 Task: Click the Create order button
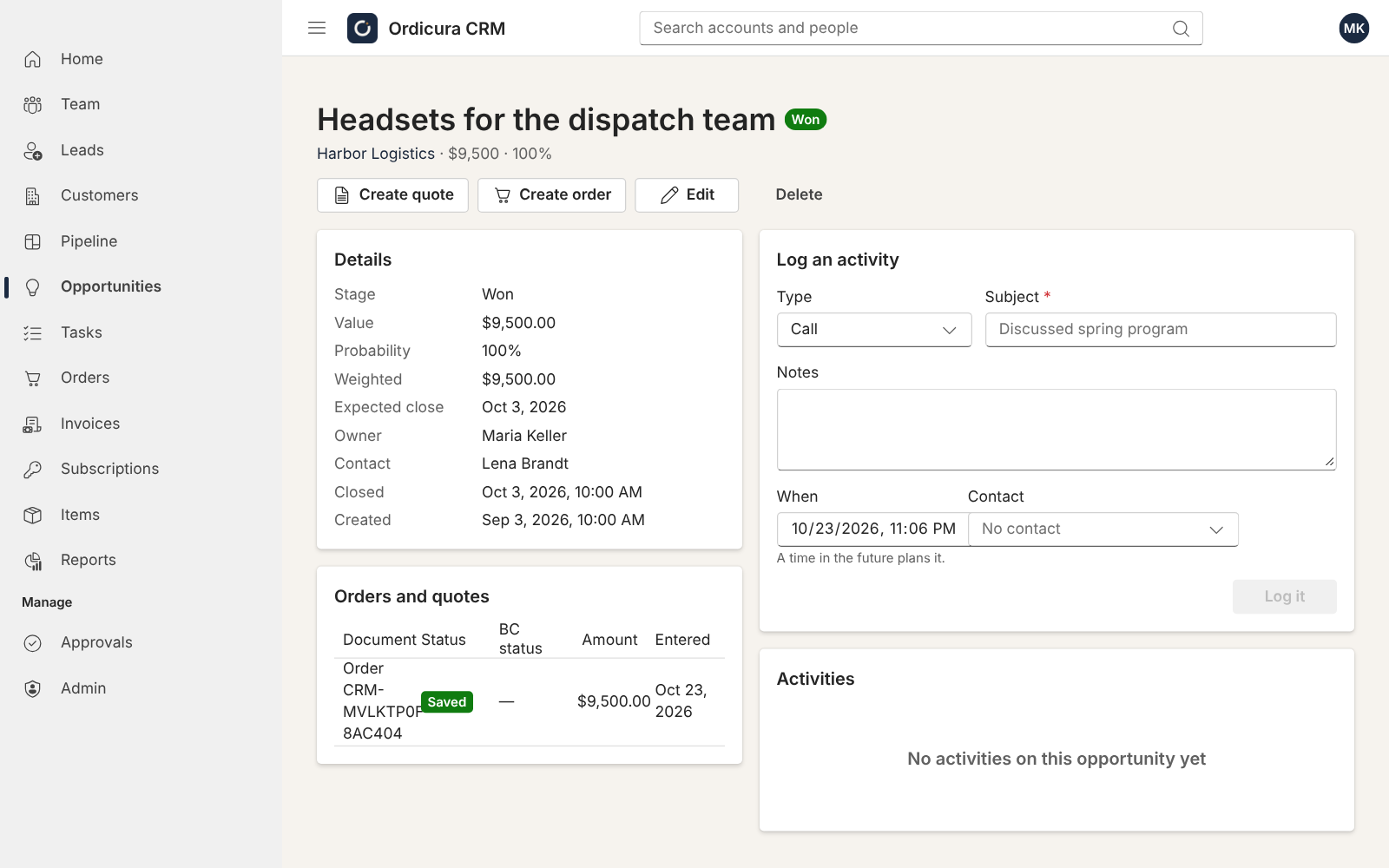(551, 195)
